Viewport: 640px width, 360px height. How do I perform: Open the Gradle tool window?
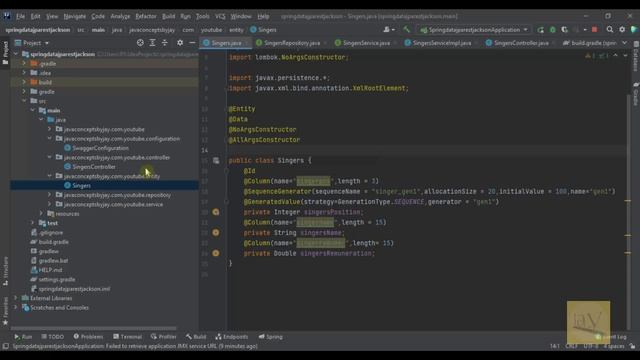[x=636, y=94]
